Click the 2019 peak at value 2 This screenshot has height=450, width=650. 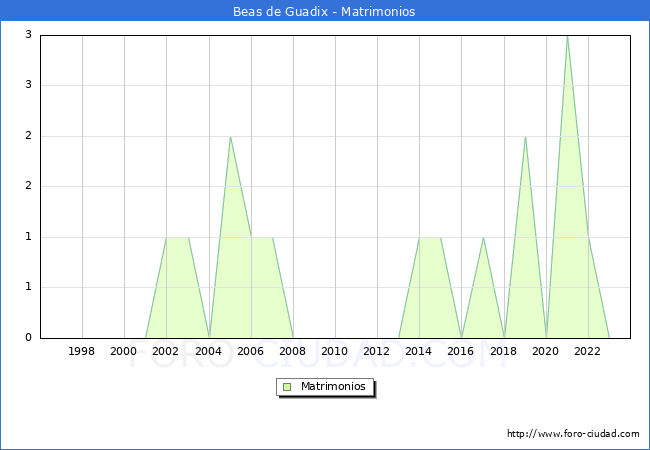(525, 137)
